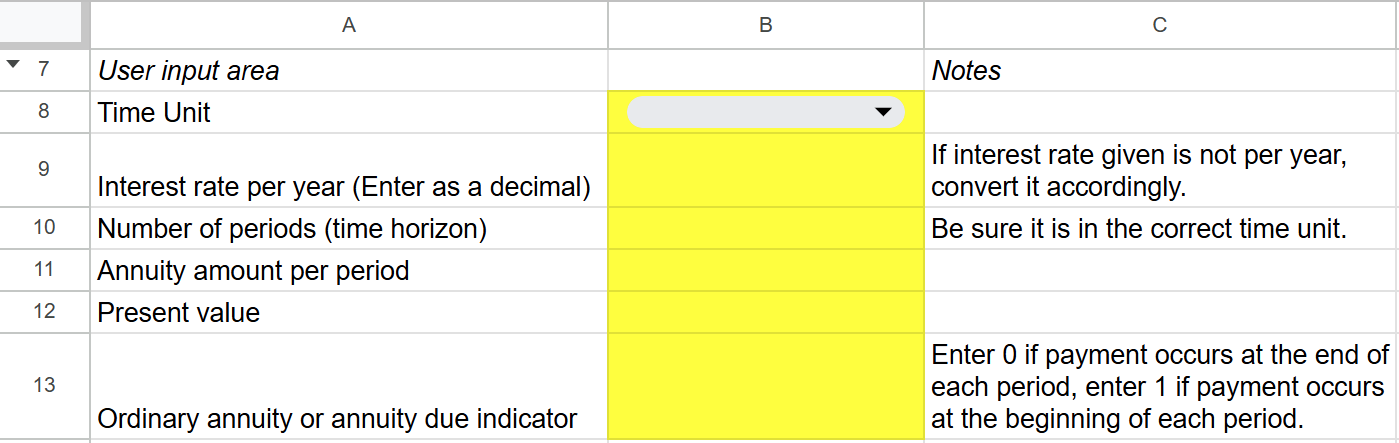This screenshot has height=443, width=1399.
Task: Select the column B header
Action: click(x=765, y=25)
